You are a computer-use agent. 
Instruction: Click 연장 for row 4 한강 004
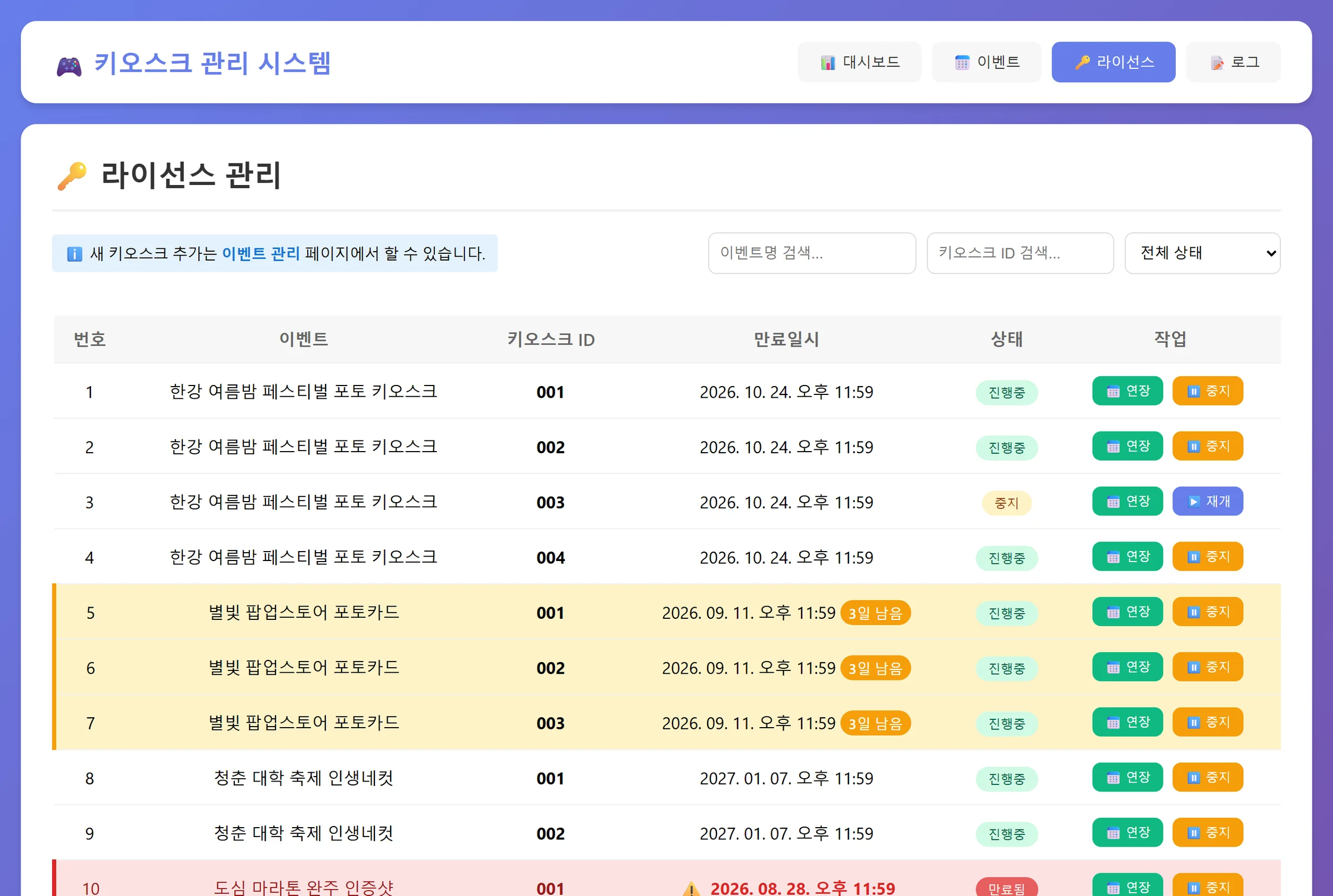tap(1127, 557)
